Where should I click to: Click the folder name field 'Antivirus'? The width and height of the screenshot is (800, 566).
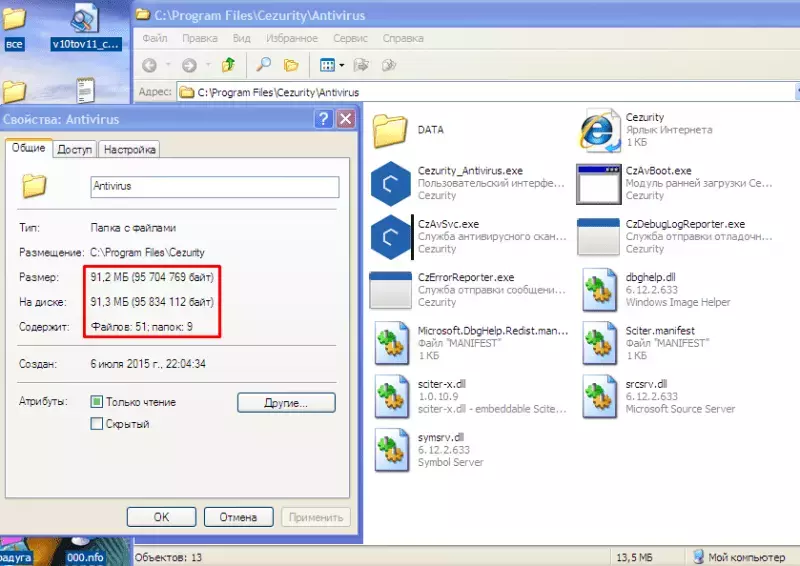point(215,187)
